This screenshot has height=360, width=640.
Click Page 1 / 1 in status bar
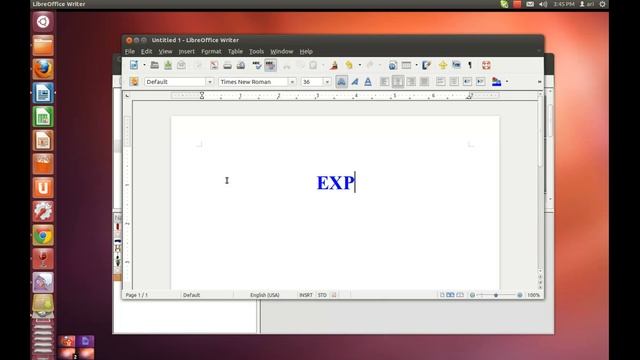tap(137, 295)
